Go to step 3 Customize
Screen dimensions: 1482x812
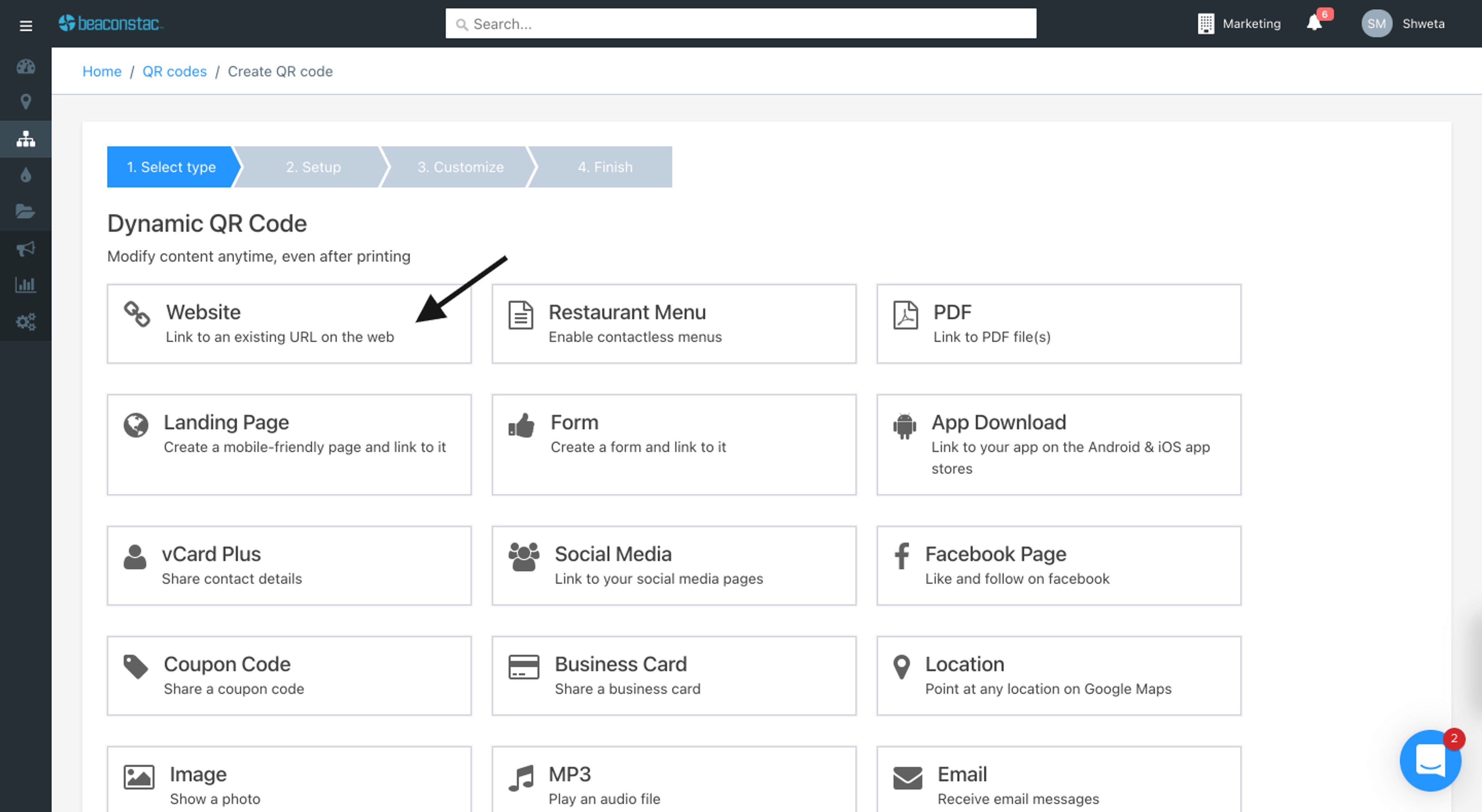coord(460,167)
